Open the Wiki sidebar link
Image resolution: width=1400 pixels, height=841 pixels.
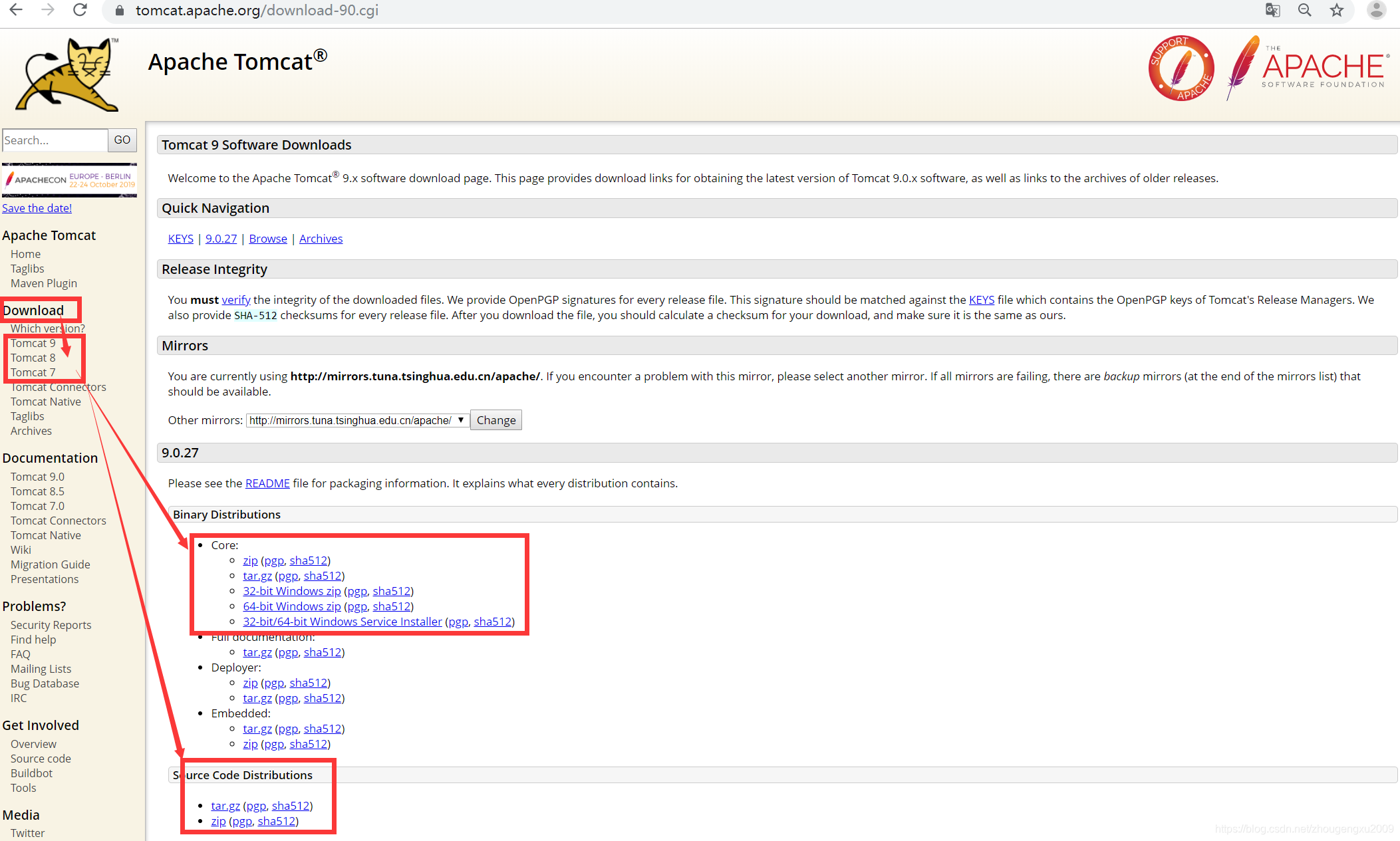click(21, 550)
